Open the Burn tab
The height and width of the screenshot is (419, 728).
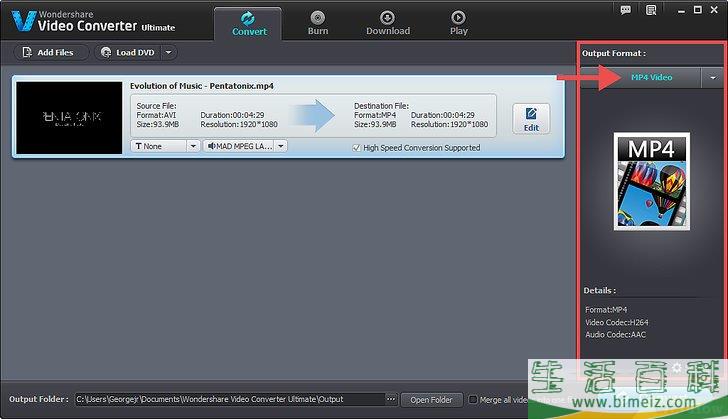click(318, 24)
